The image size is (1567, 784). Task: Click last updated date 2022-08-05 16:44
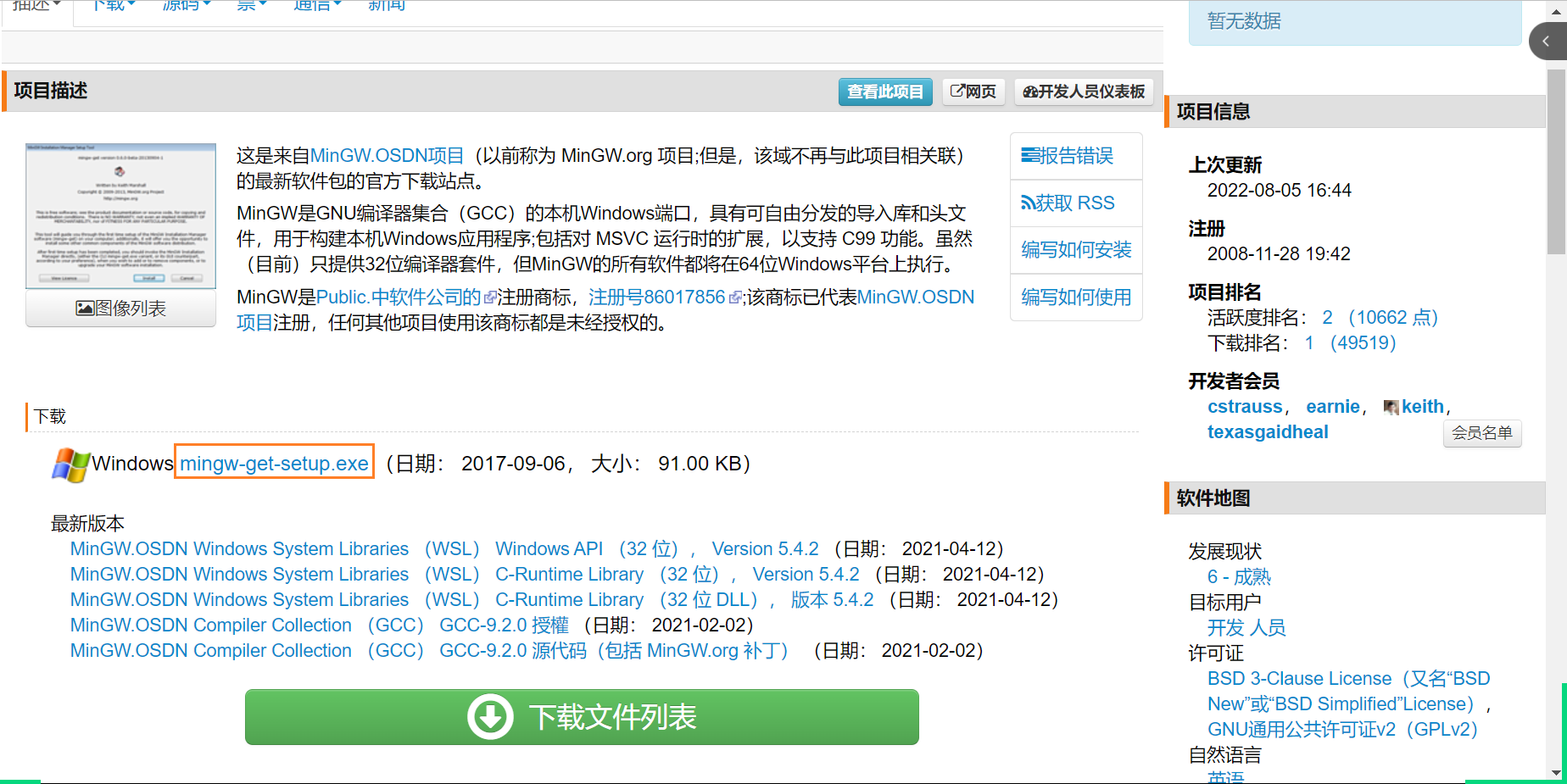click(x=1279, y=191)
